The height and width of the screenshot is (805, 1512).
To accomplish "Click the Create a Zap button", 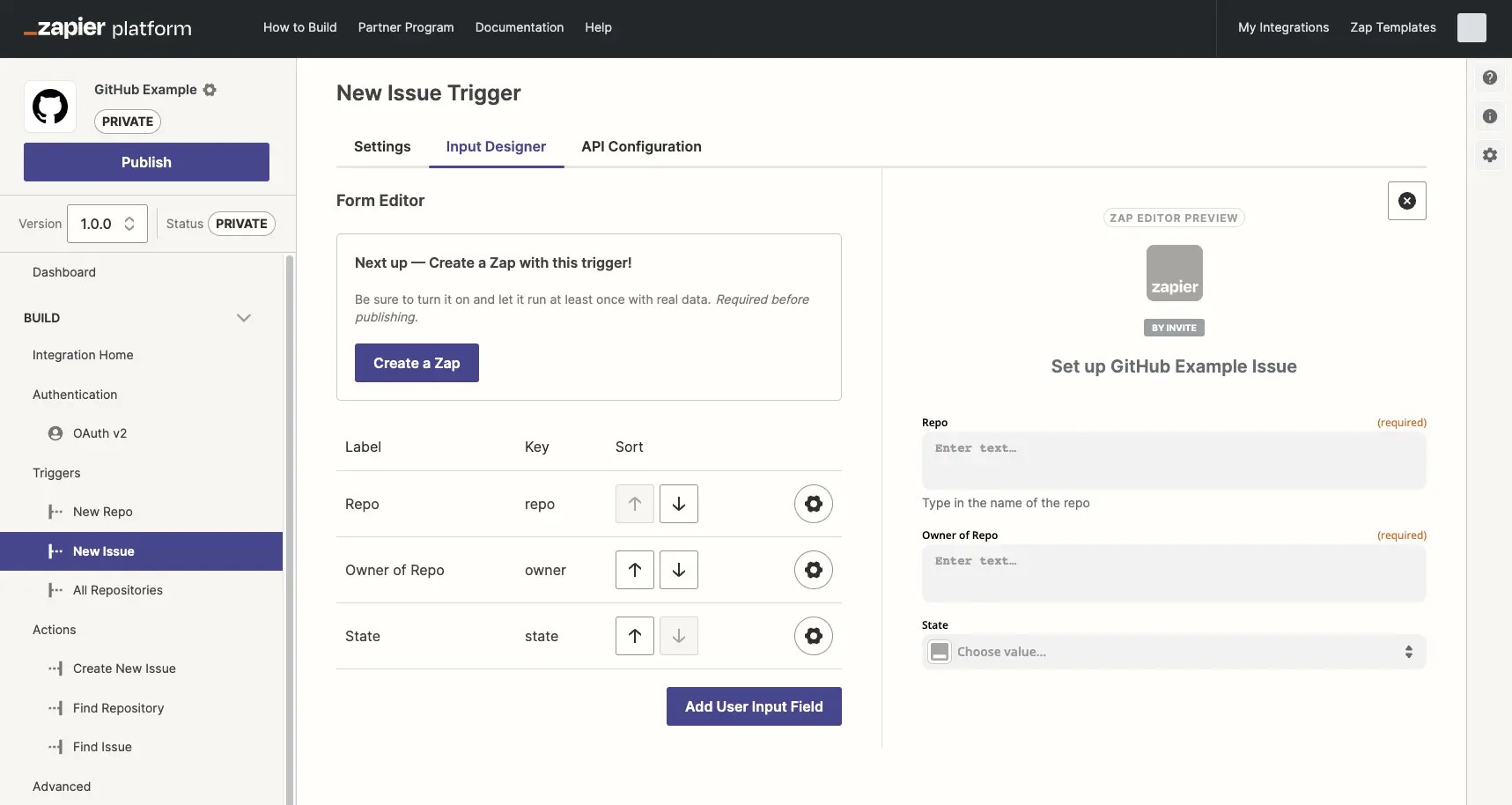I will (417, 362).
